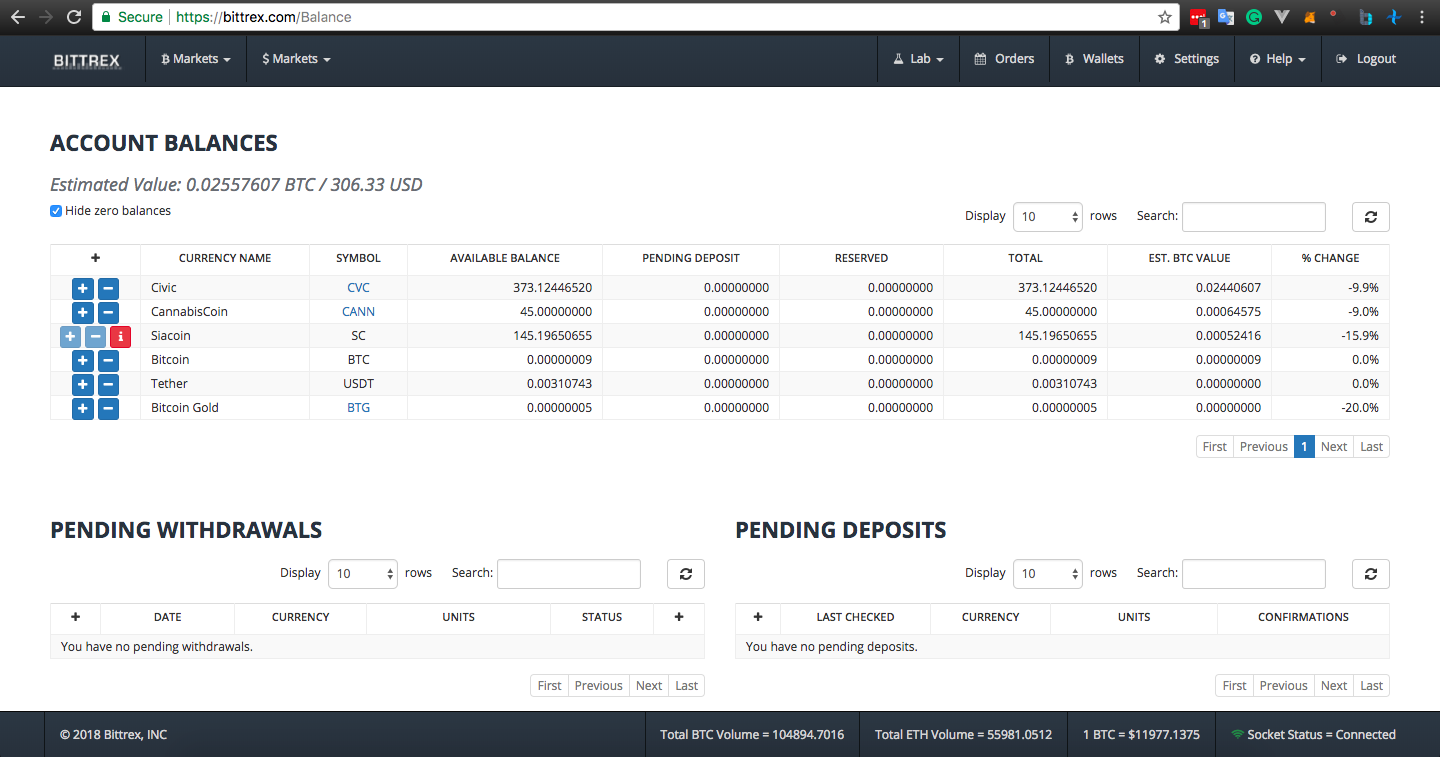Sort pending deposits by Confirmations column
Viewport: 1440px width, 757px height.
click(x=1303, y=617)
